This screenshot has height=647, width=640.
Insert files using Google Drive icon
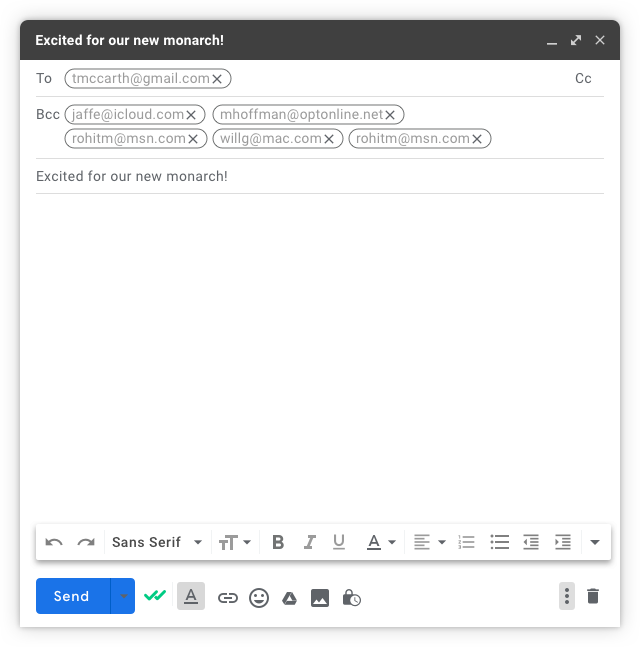(x=289, y=598)
